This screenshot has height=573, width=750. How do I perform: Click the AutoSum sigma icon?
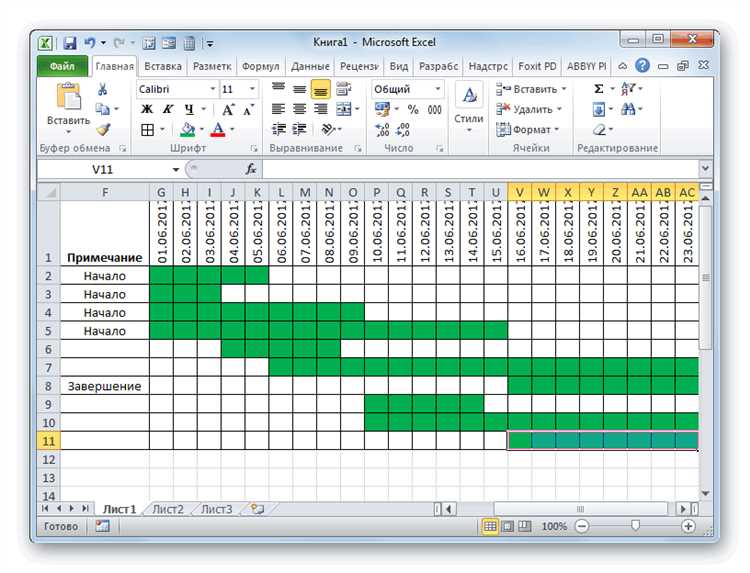point(599,89)
